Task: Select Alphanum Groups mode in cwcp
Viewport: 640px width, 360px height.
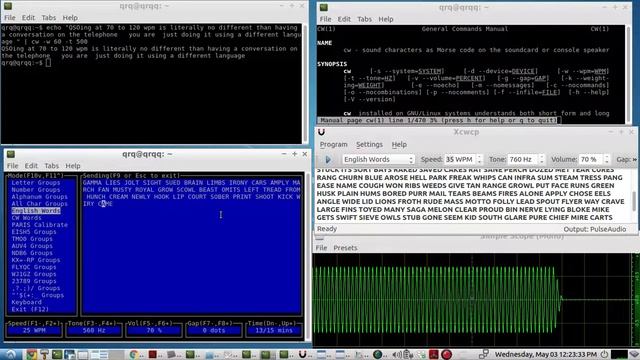Action: click(x=39, y=196)
